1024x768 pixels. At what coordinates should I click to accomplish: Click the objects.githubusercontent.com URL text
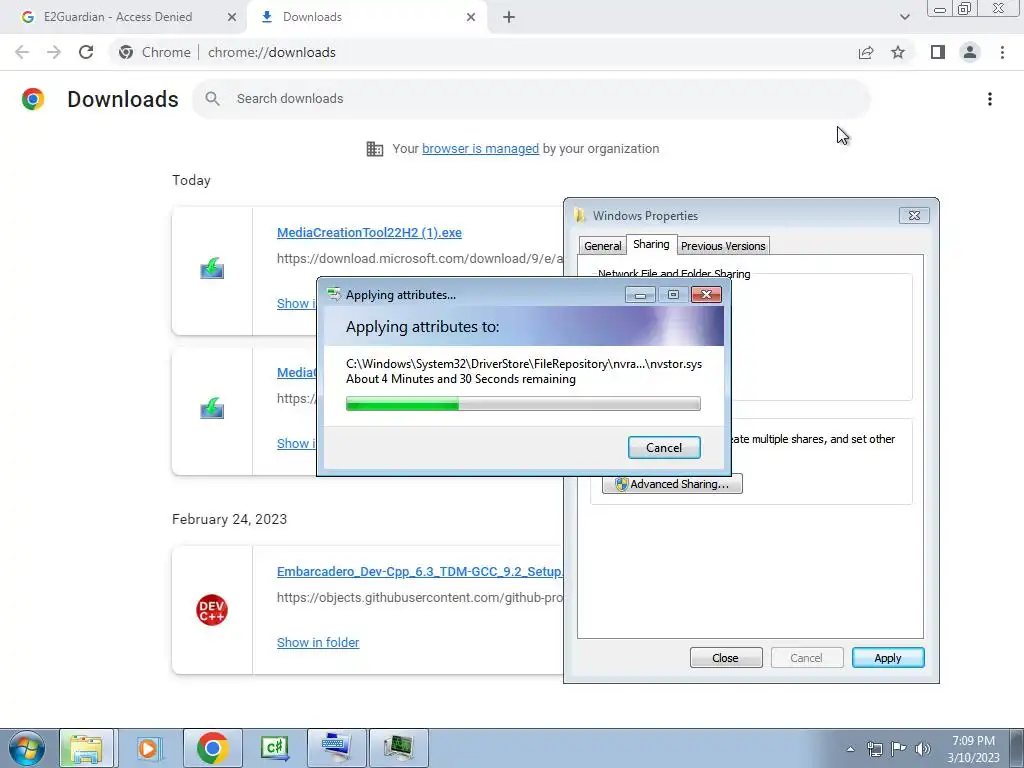click(419, 598)
